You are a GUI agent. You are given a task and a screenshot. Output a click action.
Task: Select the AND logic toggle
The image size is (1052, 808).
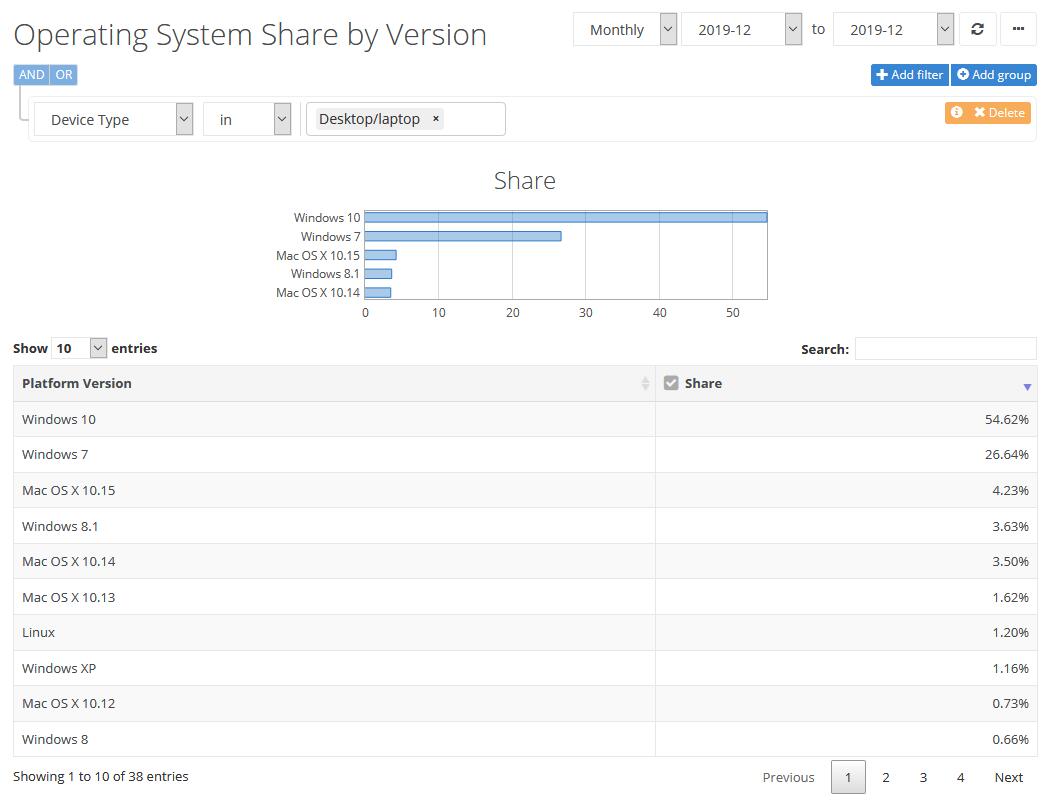click(32, 75)
